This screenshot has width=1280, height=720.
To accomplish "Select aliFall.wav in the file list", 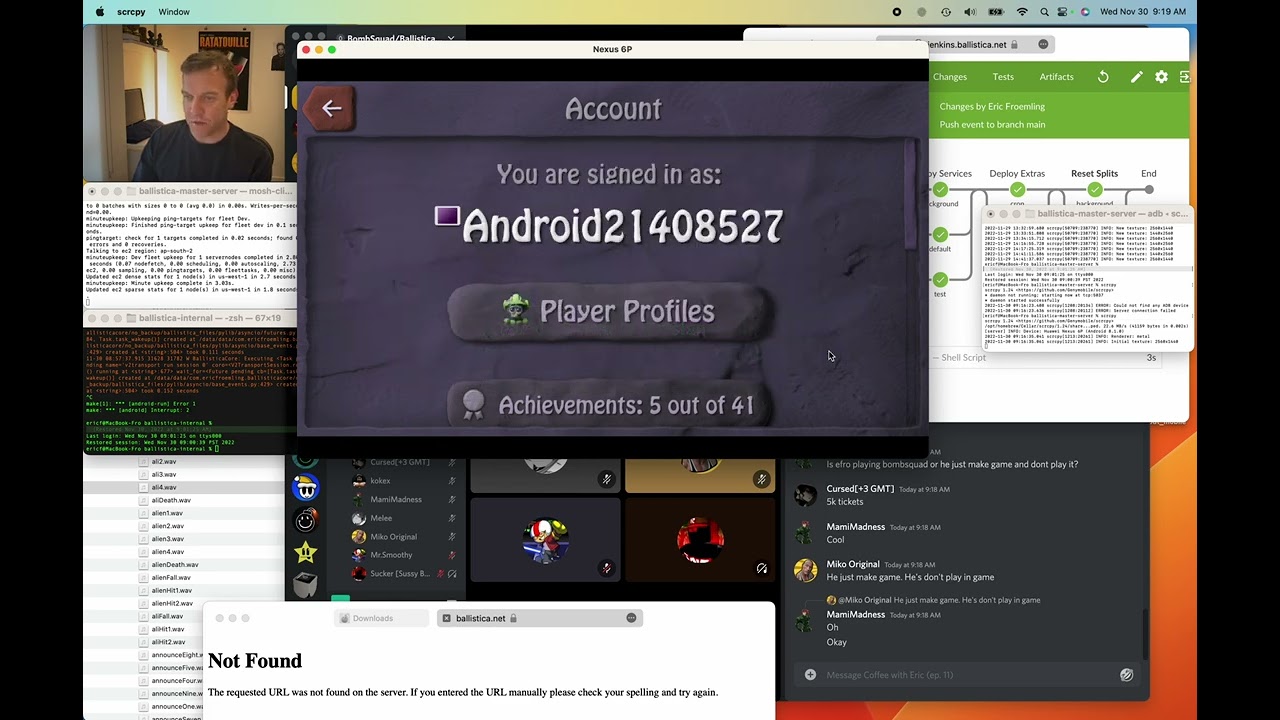I will (x=168, y=616).
